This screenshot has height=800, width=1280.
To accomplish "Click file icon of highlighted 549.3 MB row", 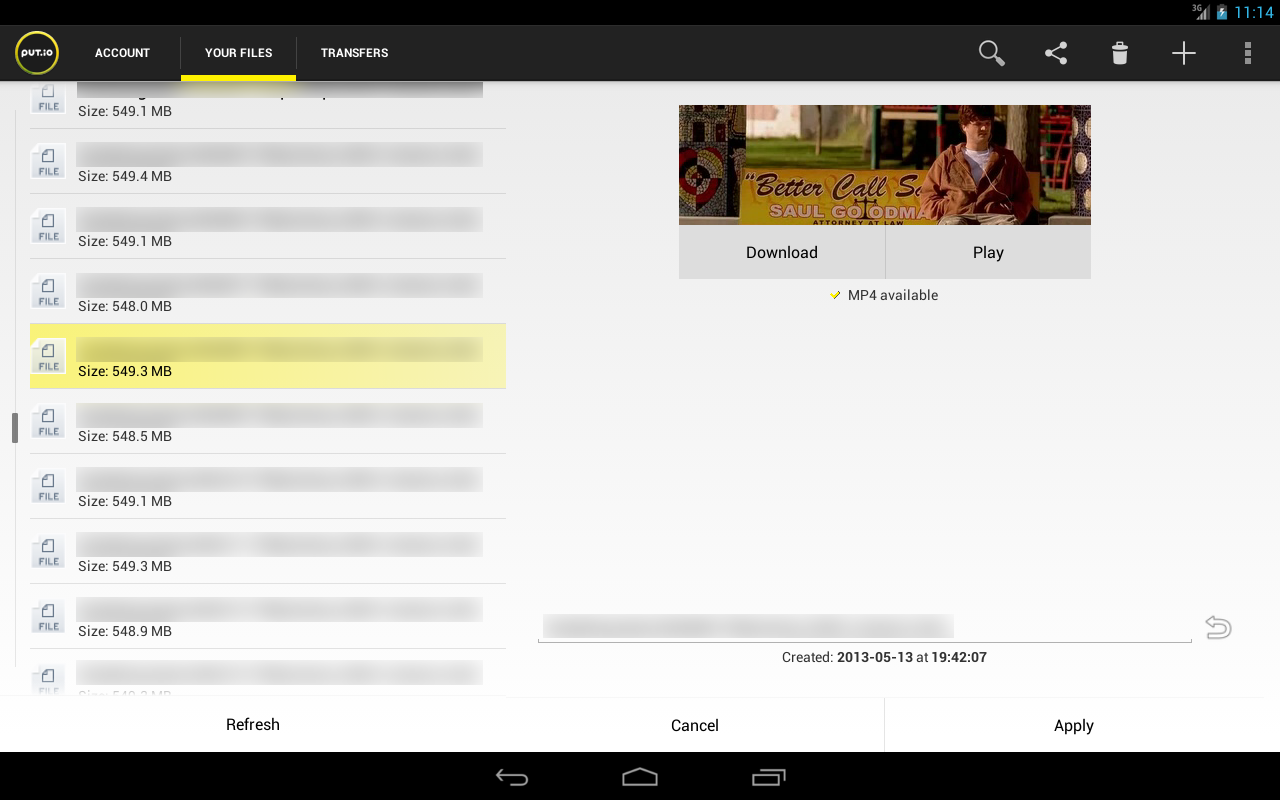I will [x=48, y=356].
